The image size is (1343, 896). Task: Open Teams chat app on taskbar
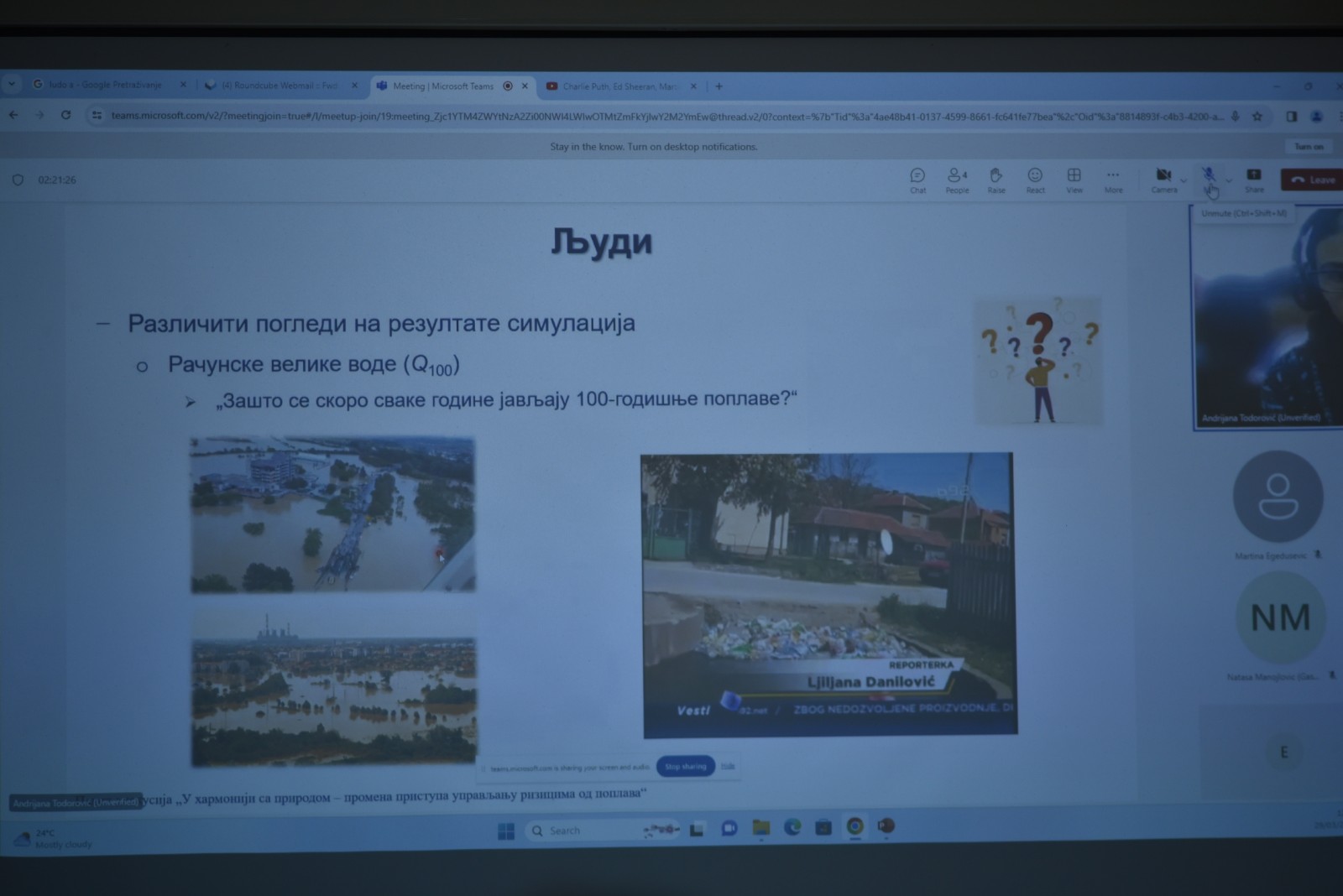(729, 829)
